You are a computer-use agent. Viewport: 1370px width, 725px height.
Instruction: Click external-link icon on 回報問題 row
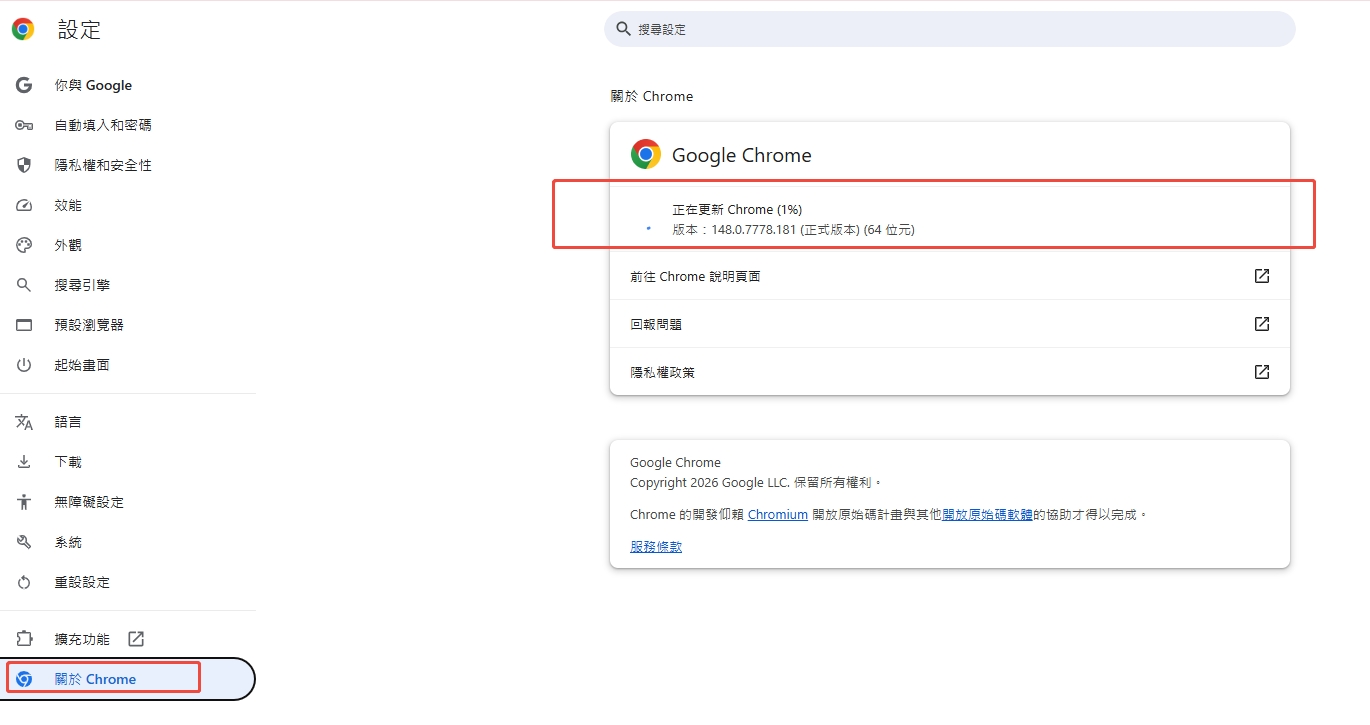click(1262, 324)
